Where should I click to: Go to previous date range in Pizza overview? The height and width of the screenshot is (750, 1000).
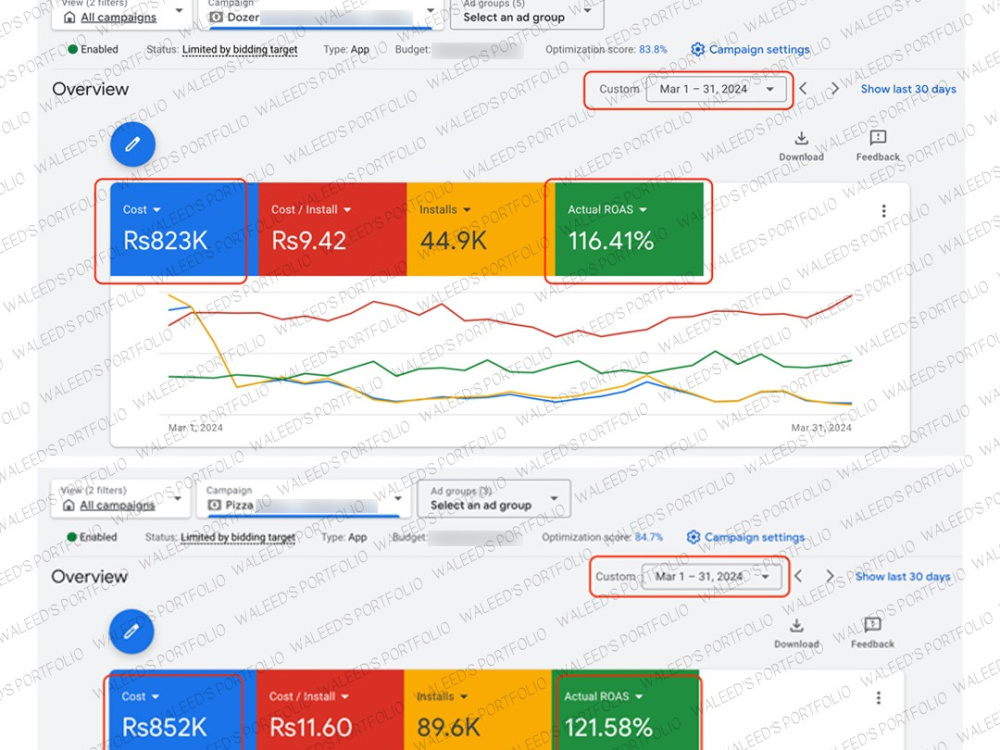click(798, 576)
